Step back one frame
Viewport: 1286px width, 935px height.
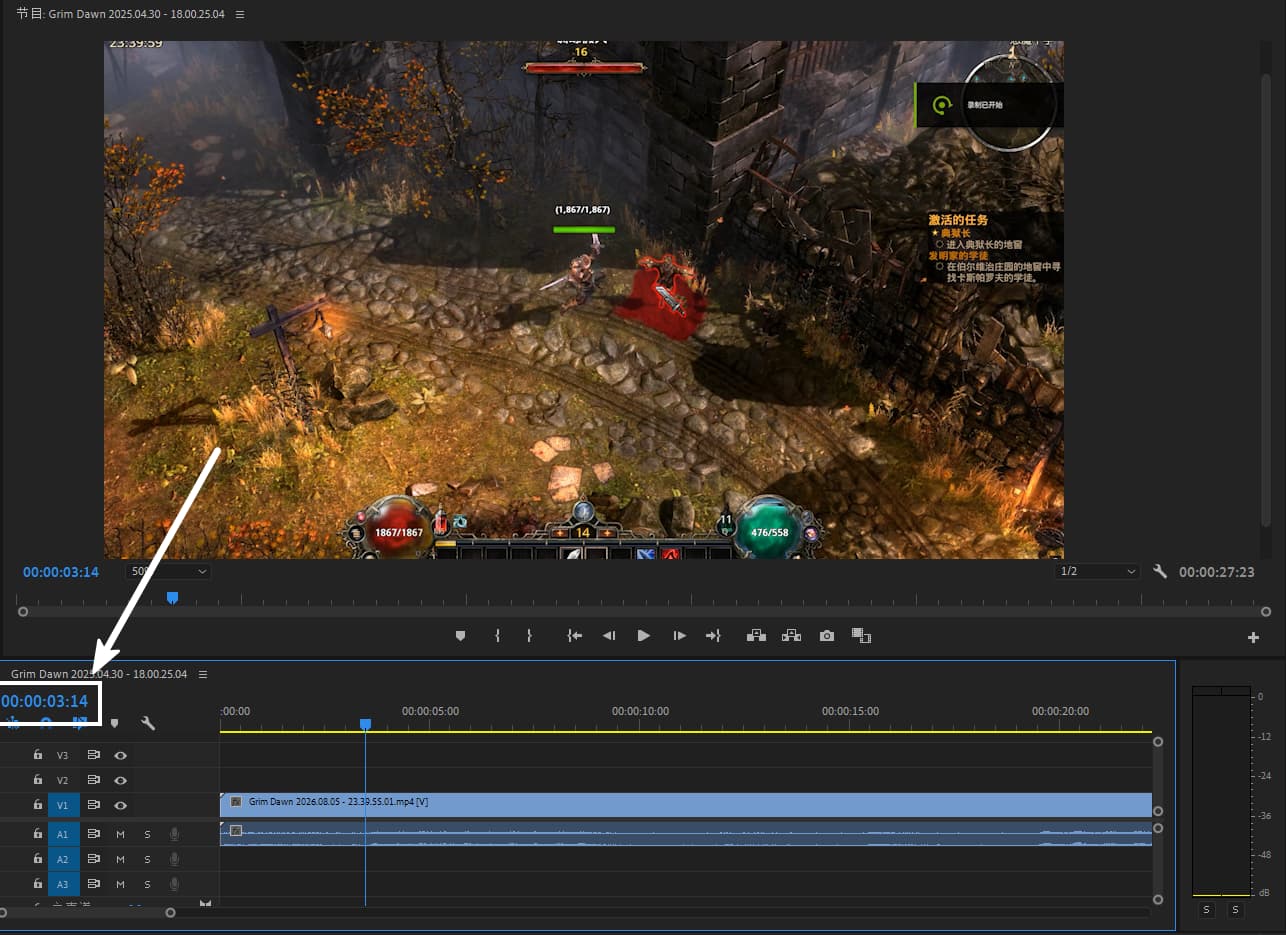point(608,635)
